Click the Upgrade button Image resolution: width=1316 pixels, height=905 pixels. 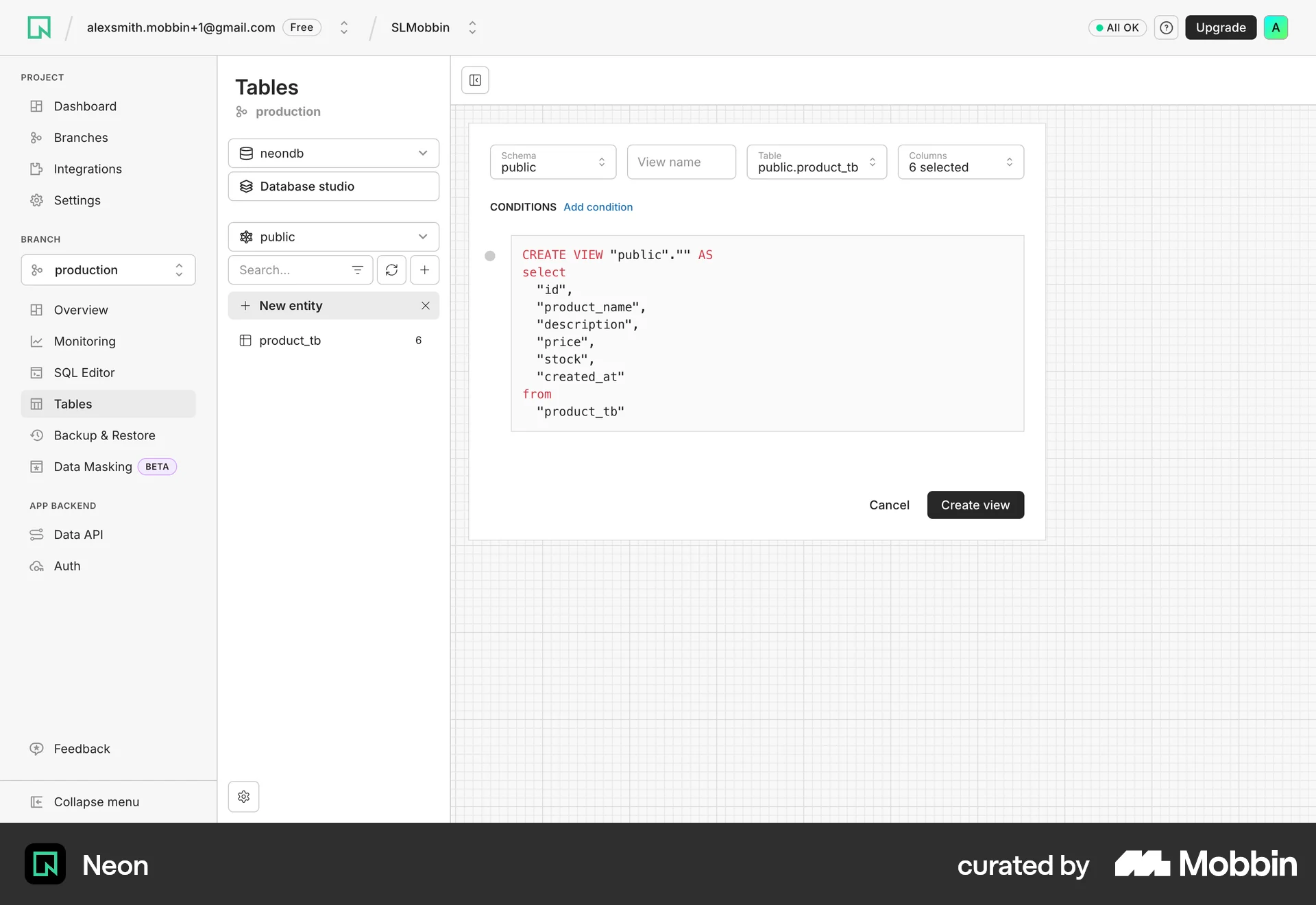1221,27
